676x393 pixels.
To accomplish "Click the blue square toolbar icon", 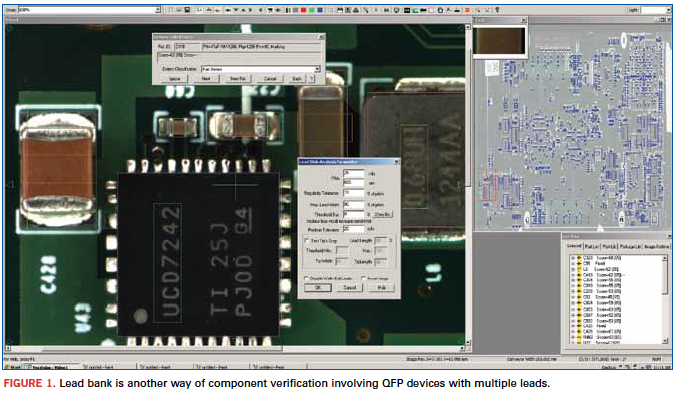I will coord(320,10).
